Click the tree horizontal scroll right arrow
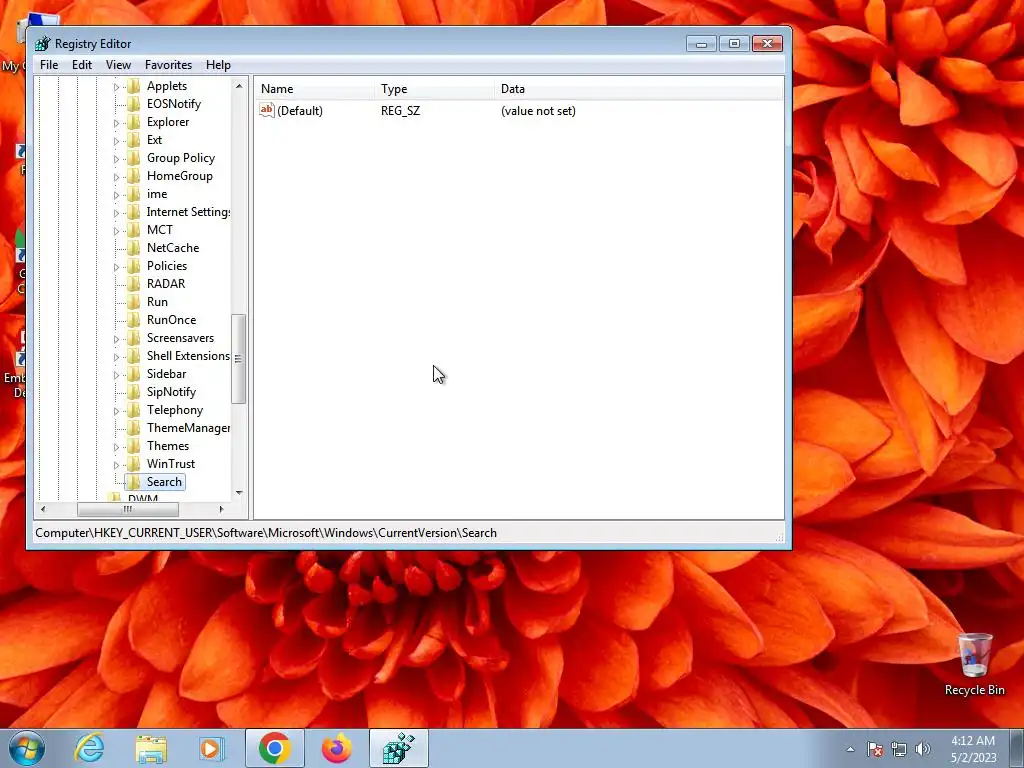 point(221,509)
